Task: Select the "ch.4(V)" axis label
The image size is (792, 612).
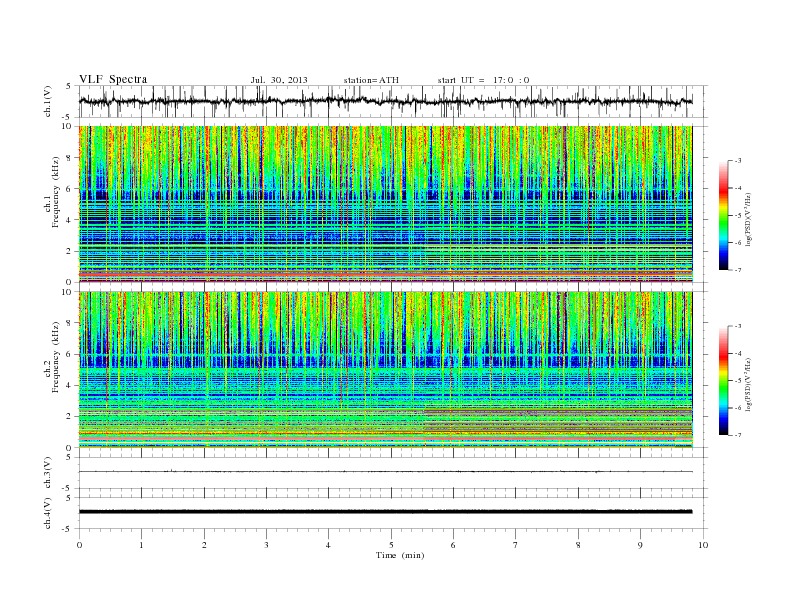Action: point(48,513)
